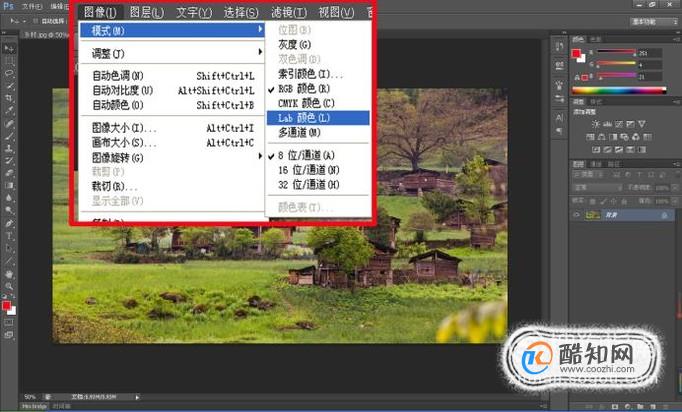Select the Healing Brush tool
Screen dimensions: 682x412
click(9, 124)
